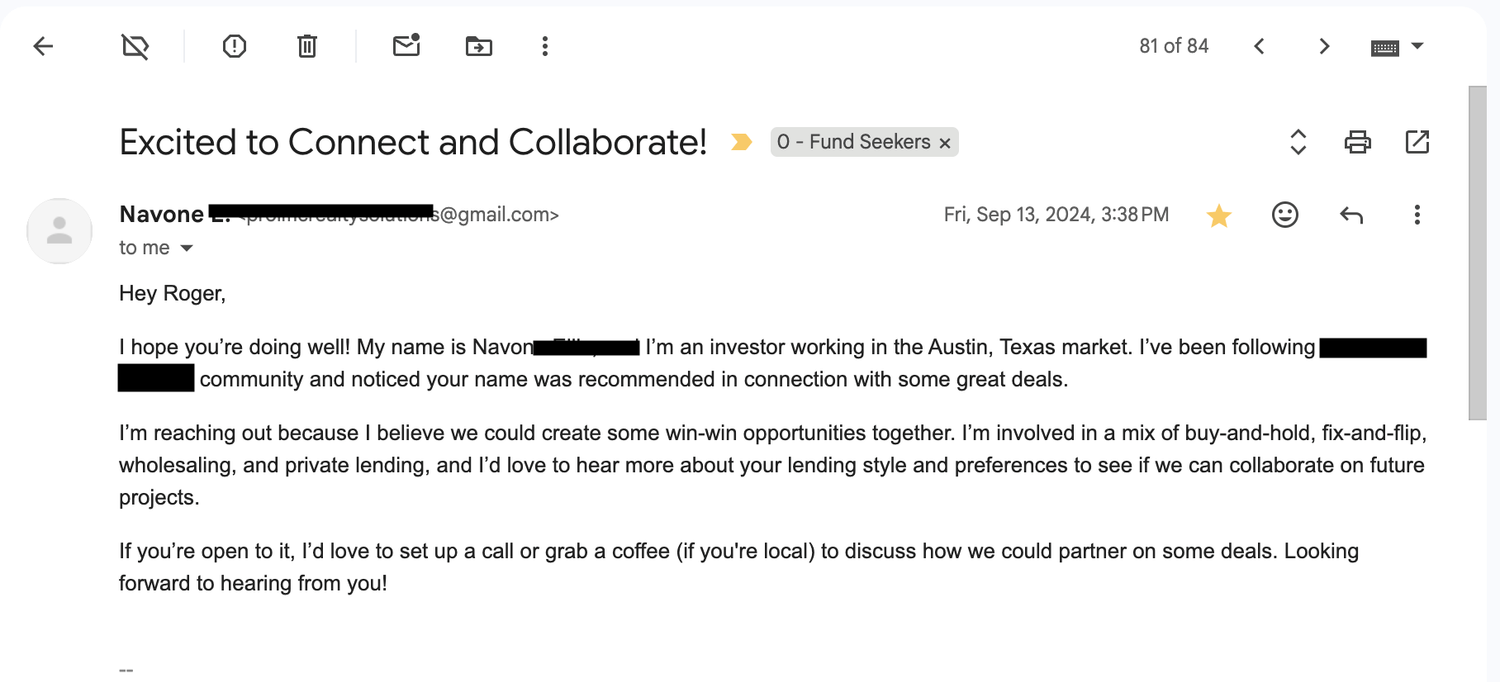The height and width of the screenshot is (682, 1500).
Task: Open input tools keyboard dropdown
Action: pyautogui.click(x=1417, y=46)
